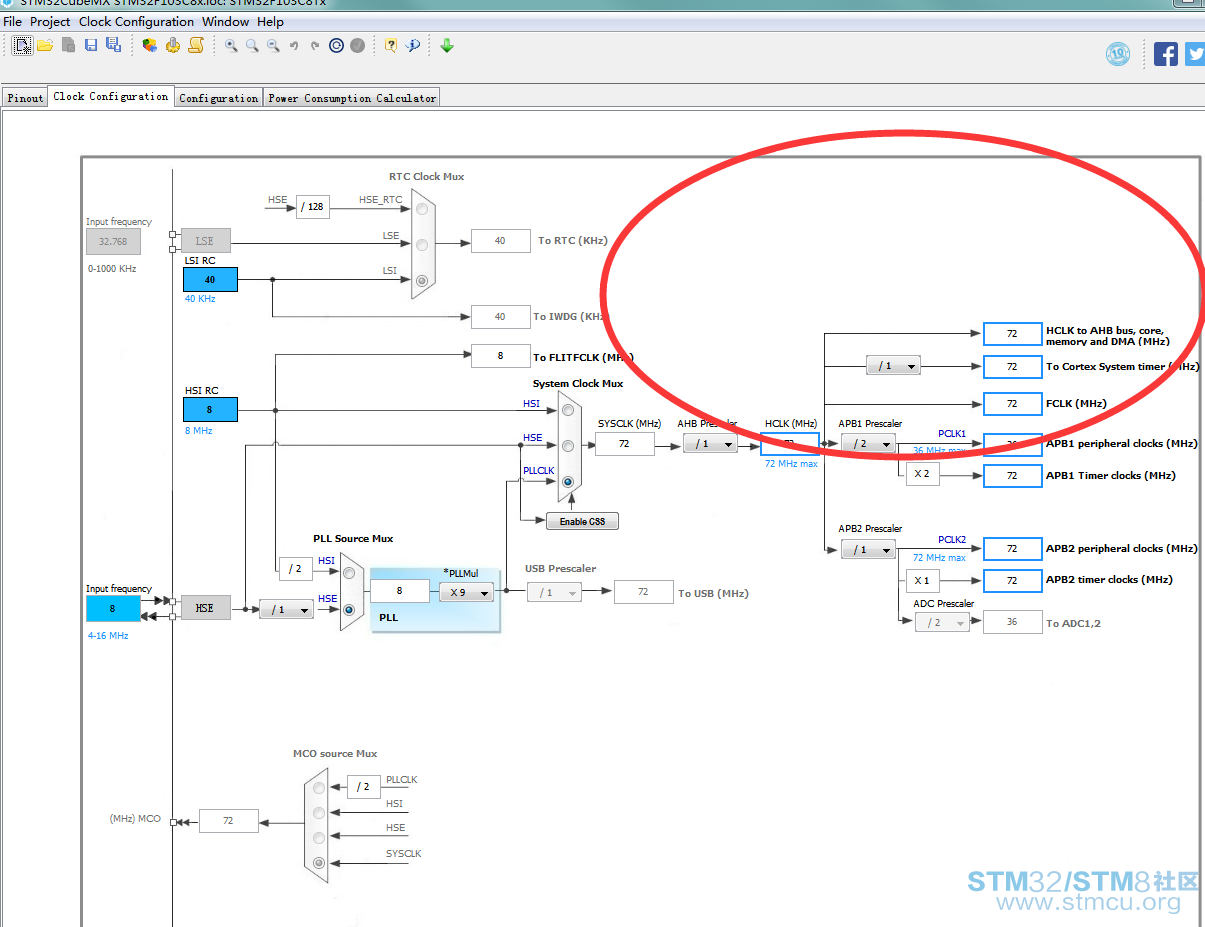Screen dimensions: 1205x927
Task: Select LSE in the RTC Clock Mux
Action: click(422, 244)
